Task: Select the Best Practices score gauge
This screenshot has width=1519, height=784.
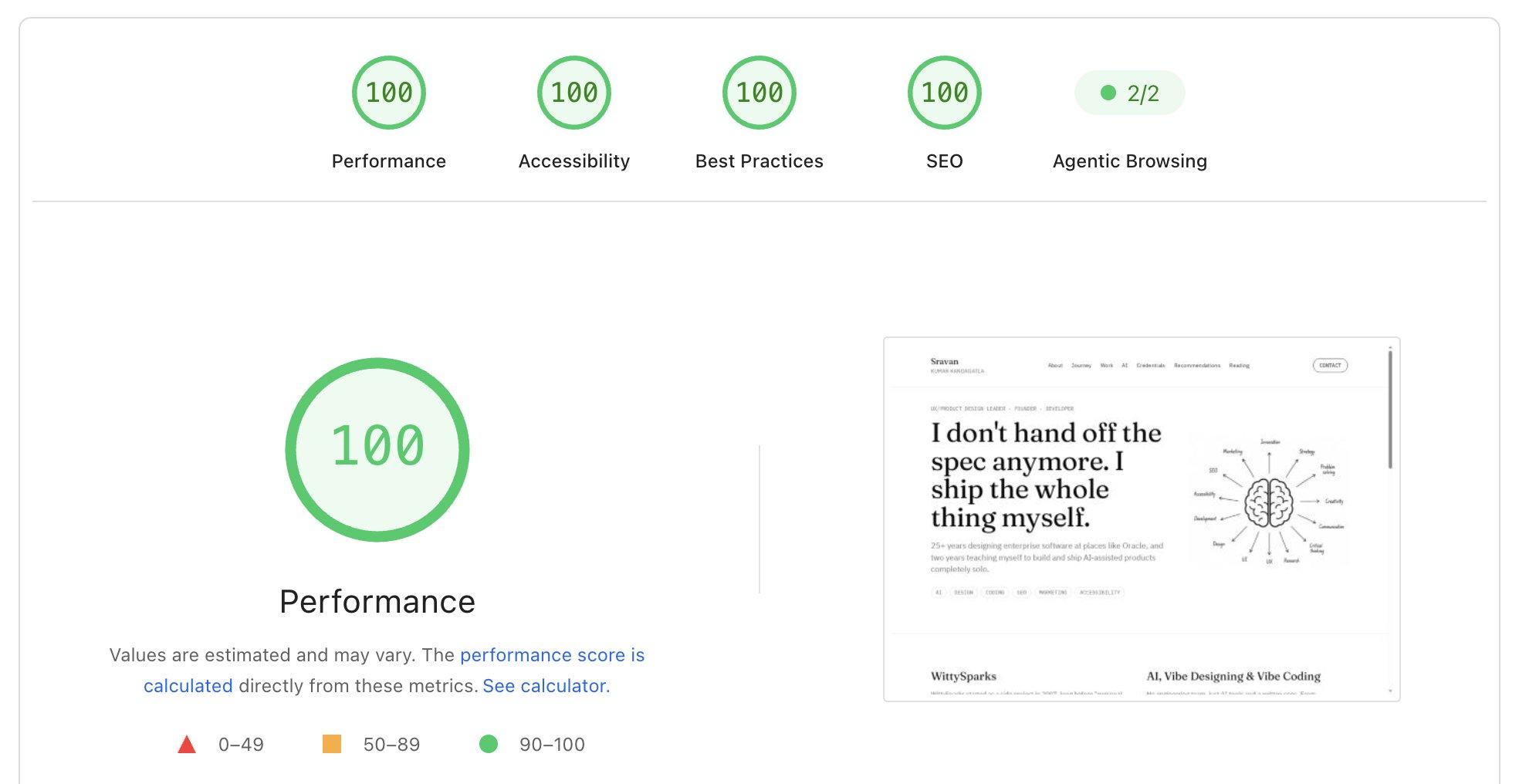Action: [x=759, y=93]
